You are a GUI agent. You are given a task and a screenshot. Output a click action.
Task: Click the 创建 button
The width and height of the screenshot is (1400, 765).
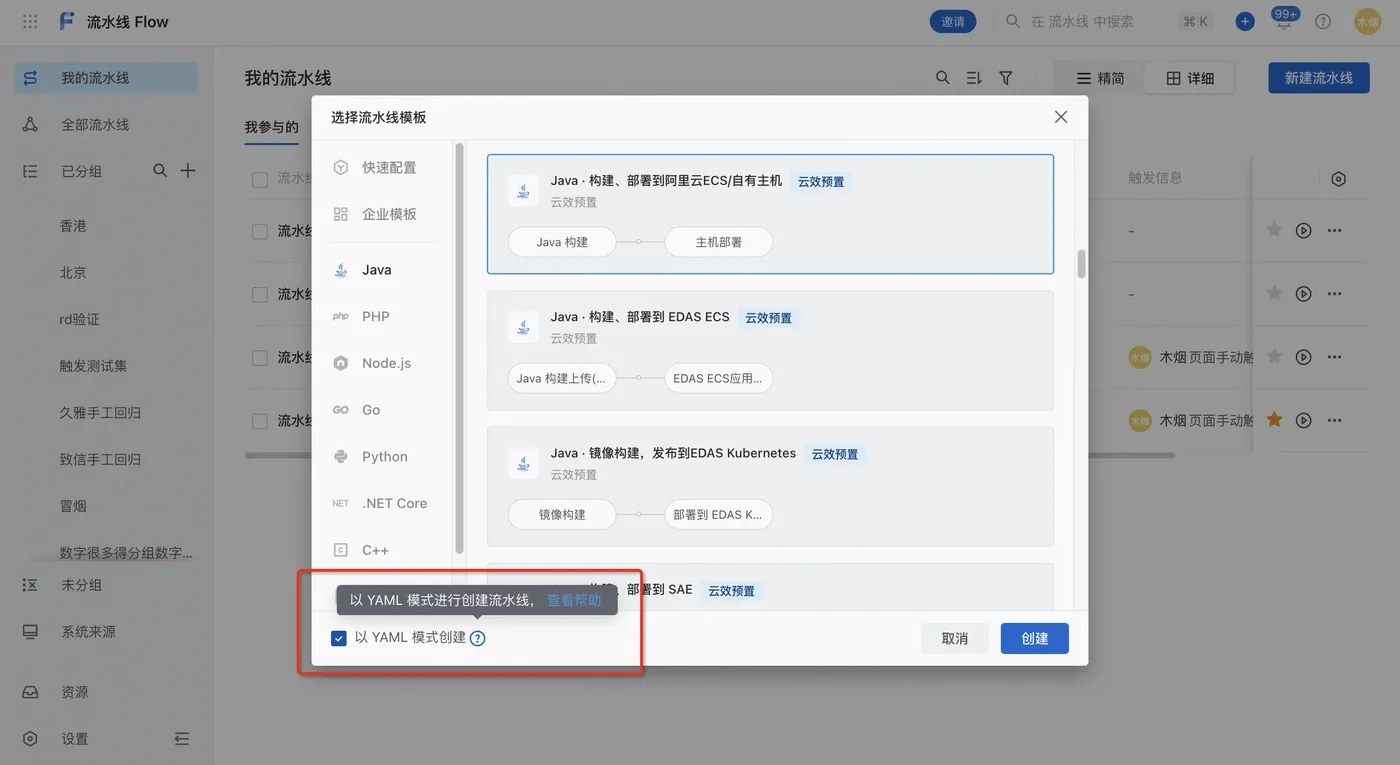(x=1035, y=638)
